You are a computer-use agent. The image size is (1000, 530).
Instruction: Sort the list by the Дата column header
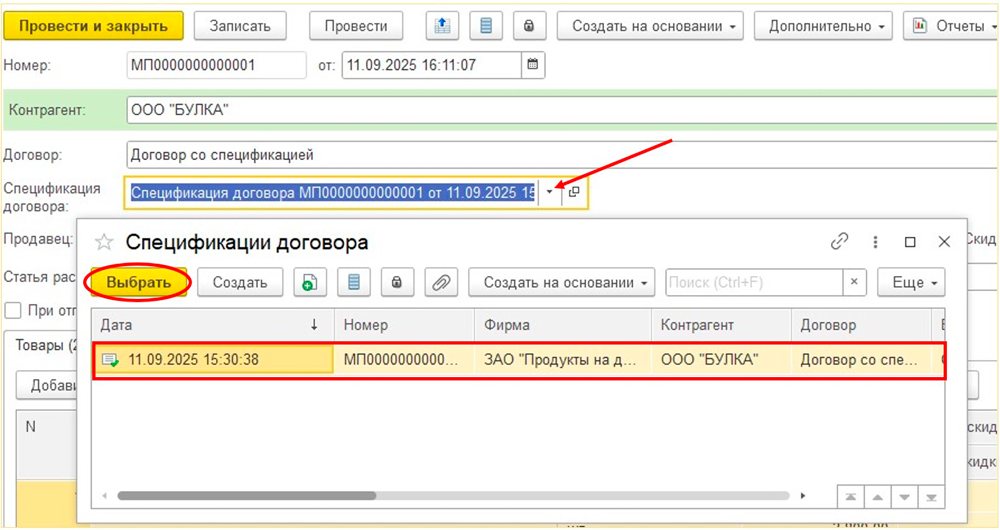[x=212, y=325]
